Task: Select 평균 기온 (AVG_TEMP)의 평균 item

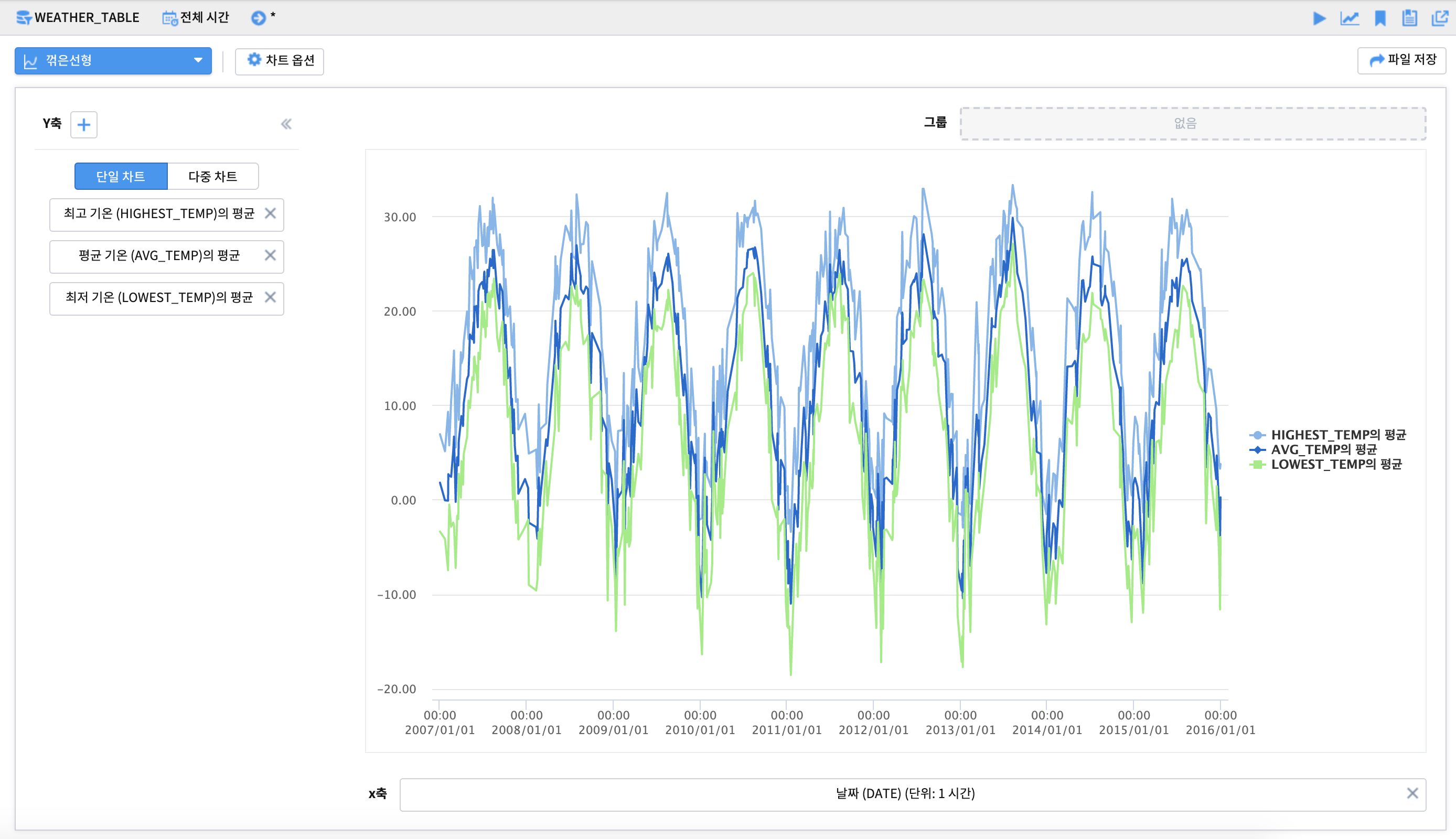Action: tap(166, 256)
